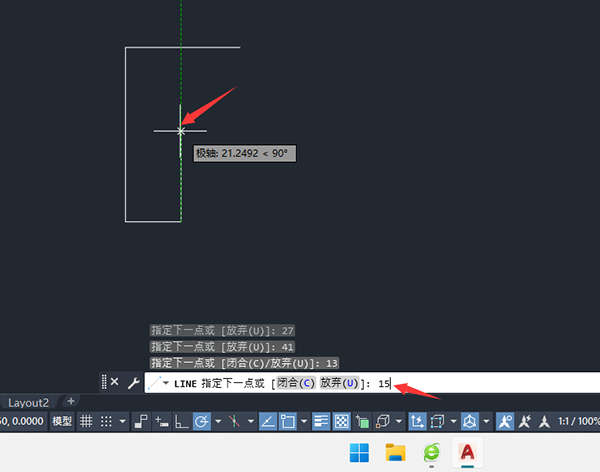Open the 1:1 / 100% scale list

(579, 421)
